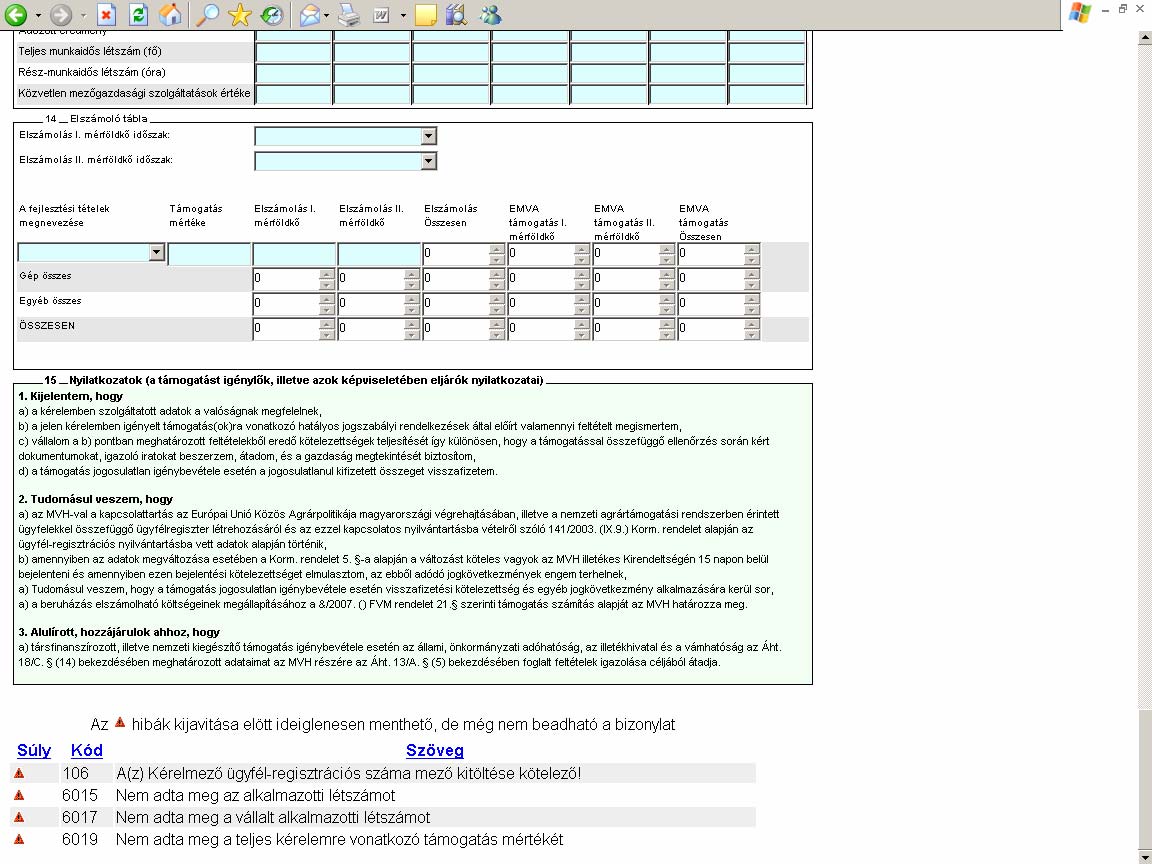Click the gray Forward arrow button

pos(61,14)
